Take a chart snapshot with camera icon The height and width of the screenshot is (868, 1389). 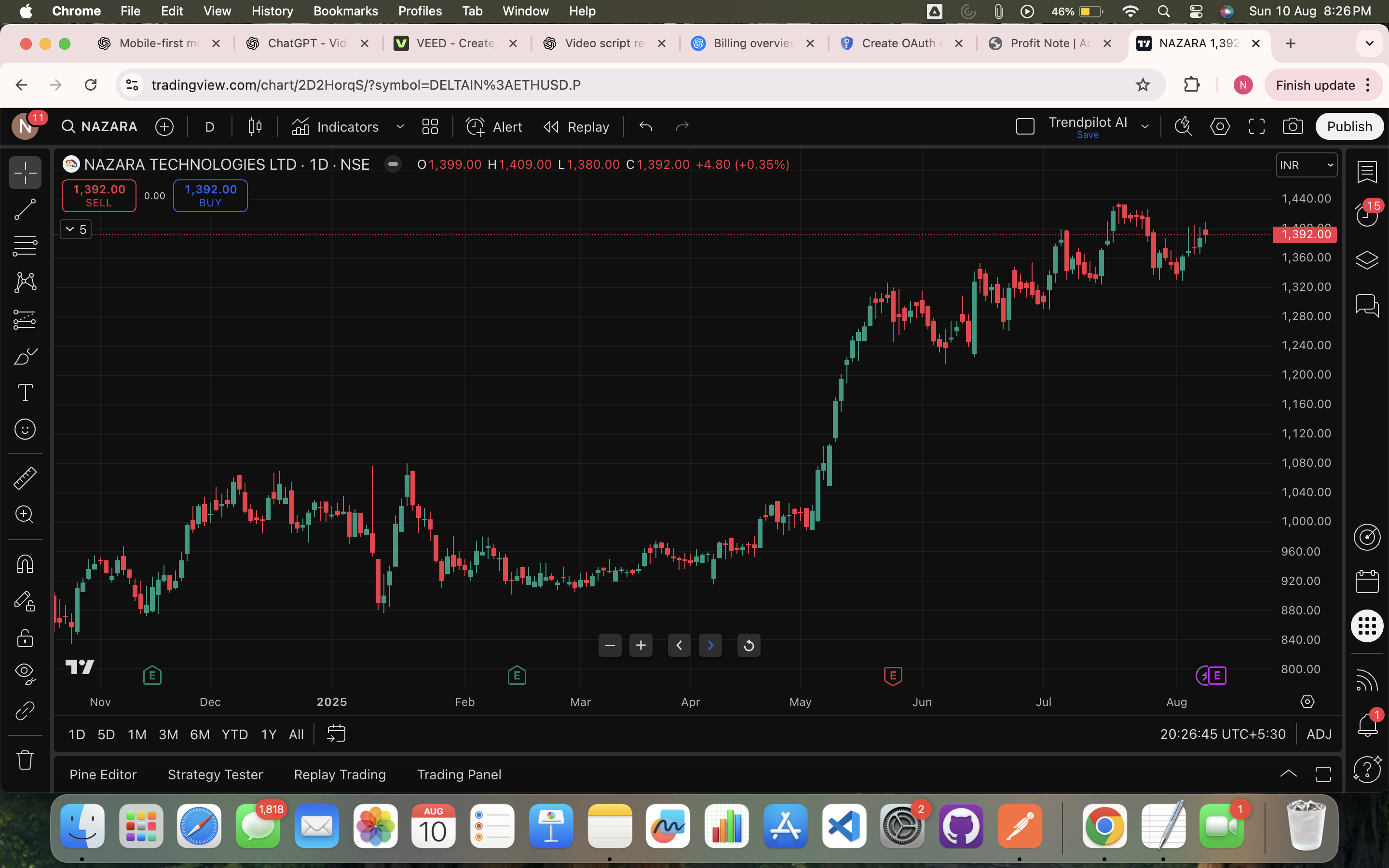pos(1293,127)
